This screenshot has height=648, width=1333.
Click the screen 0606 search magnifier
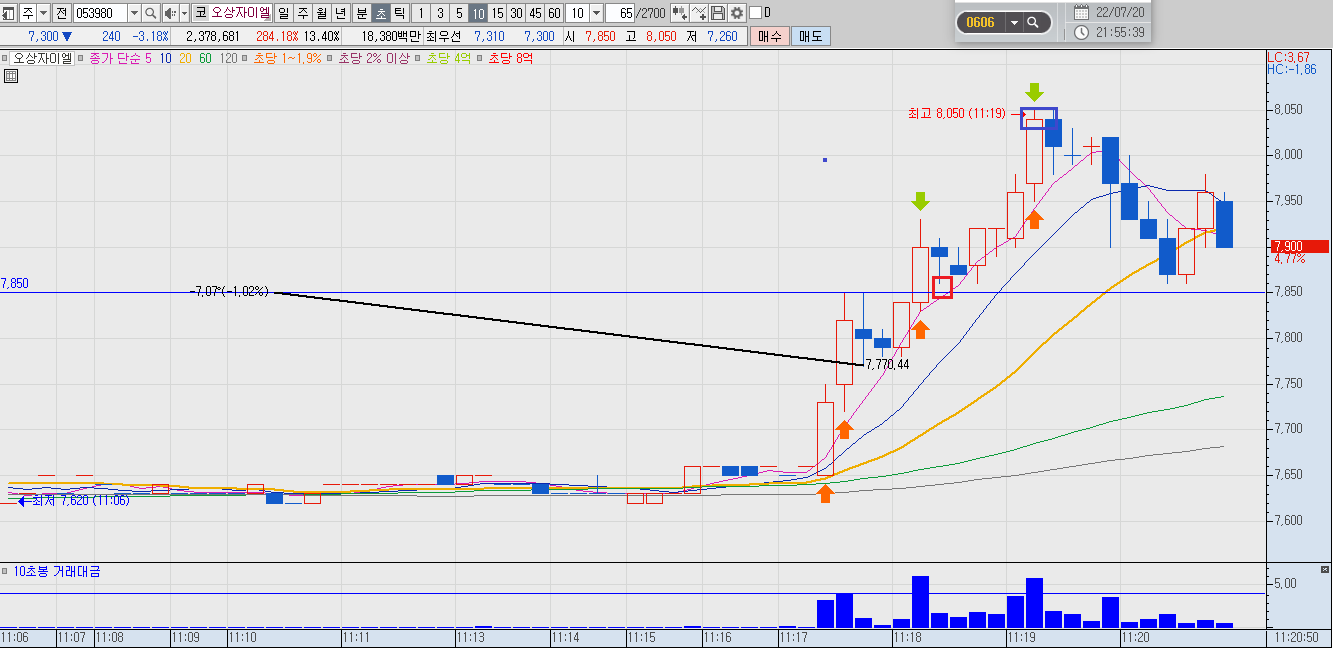click(x=1033, y=22)
